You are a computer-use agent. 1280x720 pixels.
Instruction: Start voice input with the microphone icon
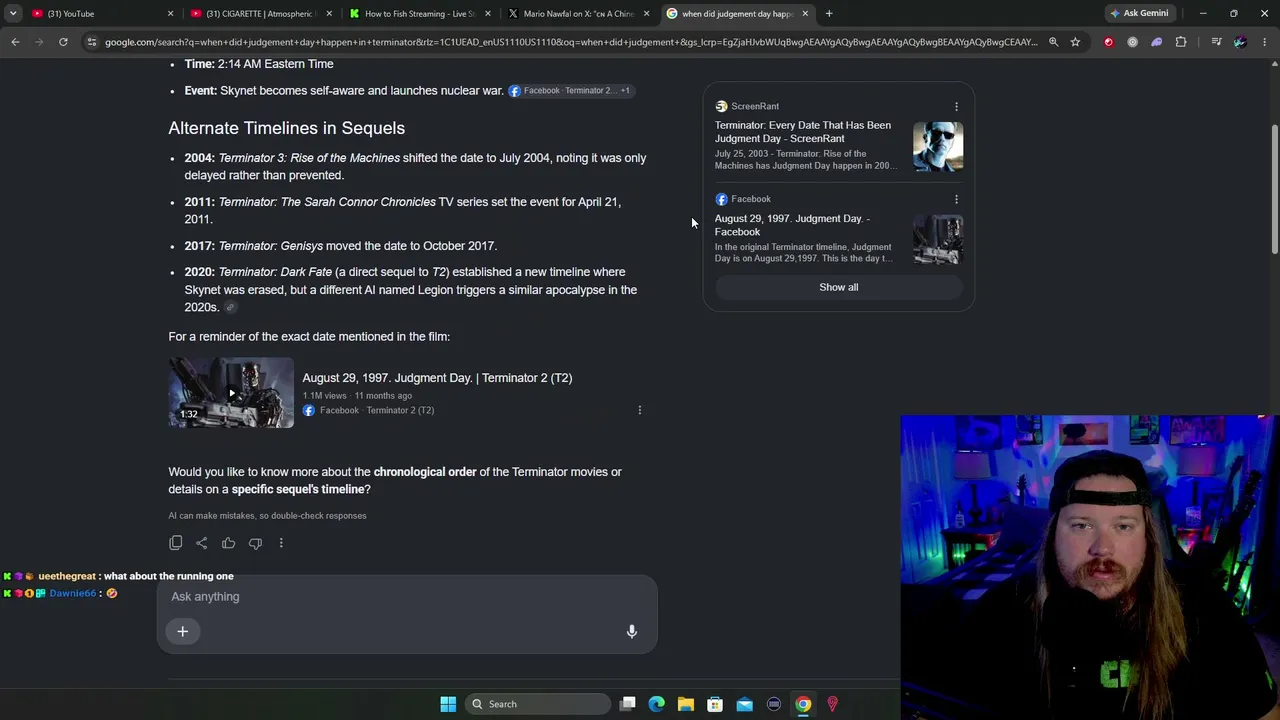click(x=632, y=631)
